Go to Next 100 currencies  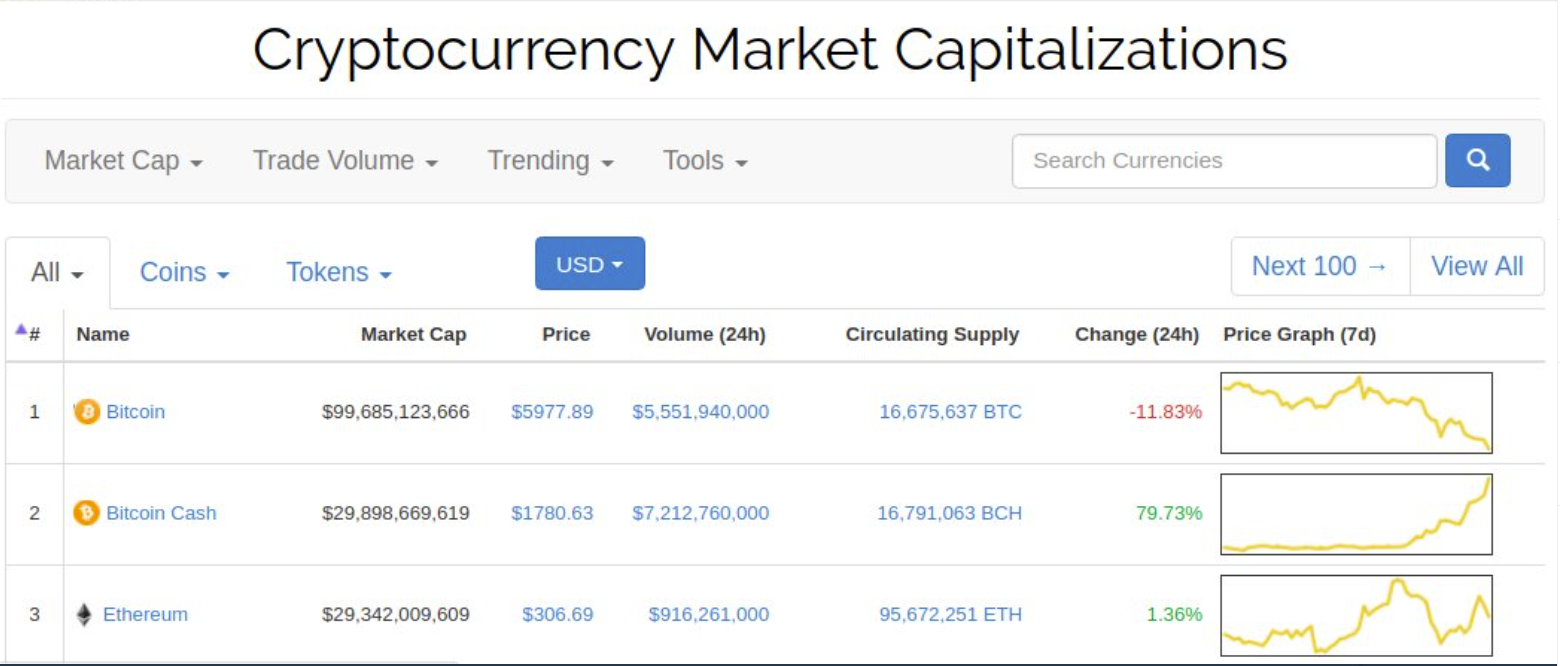[x=1320, y=266]
